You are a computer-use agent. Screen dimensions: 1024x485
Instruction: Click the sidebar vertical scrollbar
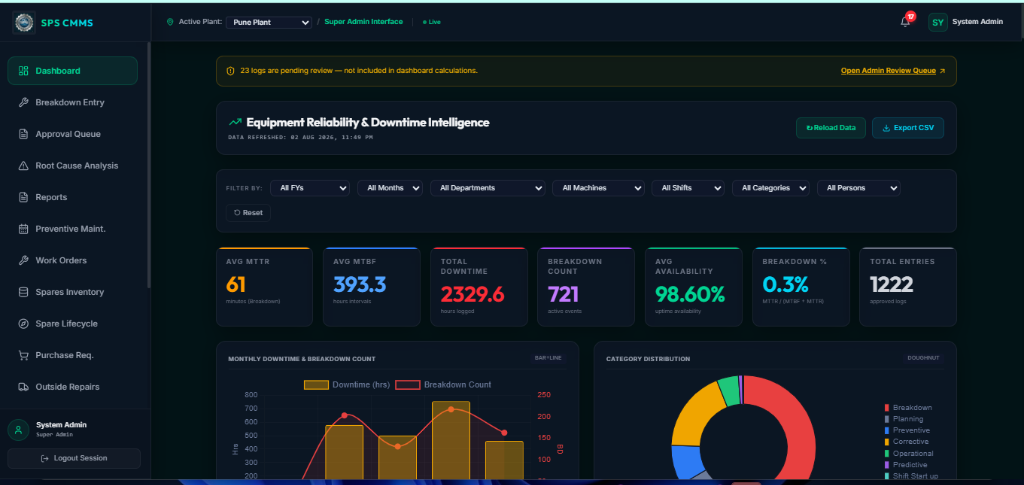tap(149, 164)
